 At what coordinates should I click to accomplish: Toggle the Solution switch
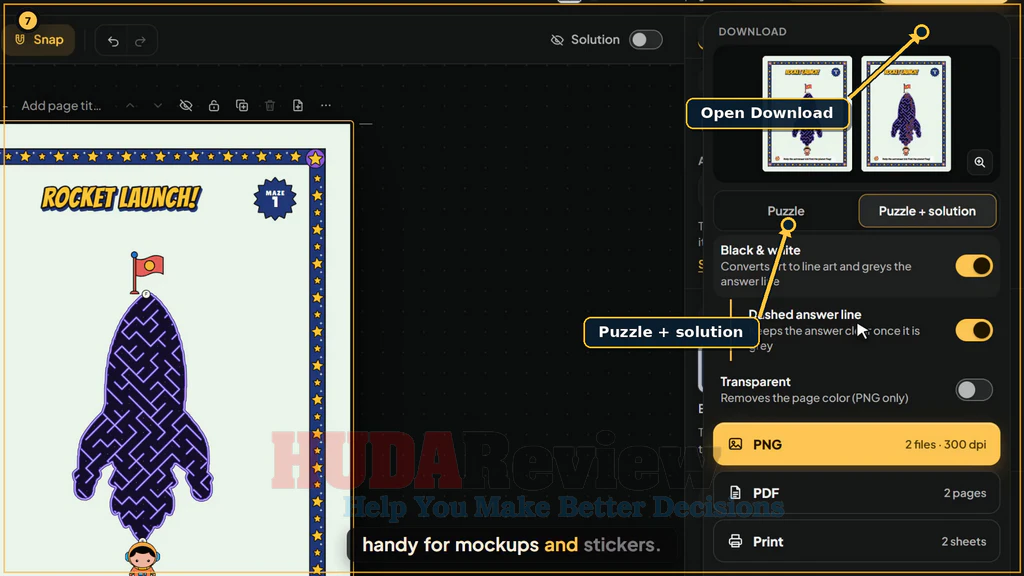[x=645, y=40]
